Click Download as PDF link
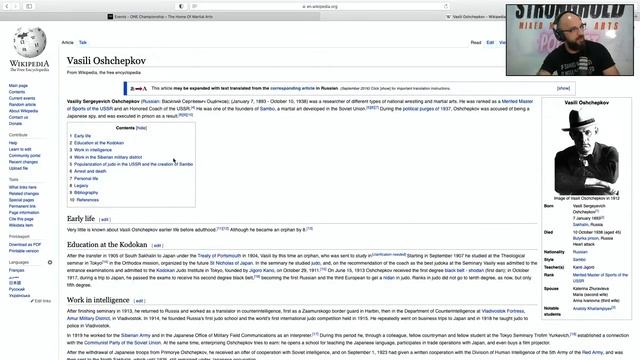This screenshot has height=360, width=640. click(x=25, y=244)
